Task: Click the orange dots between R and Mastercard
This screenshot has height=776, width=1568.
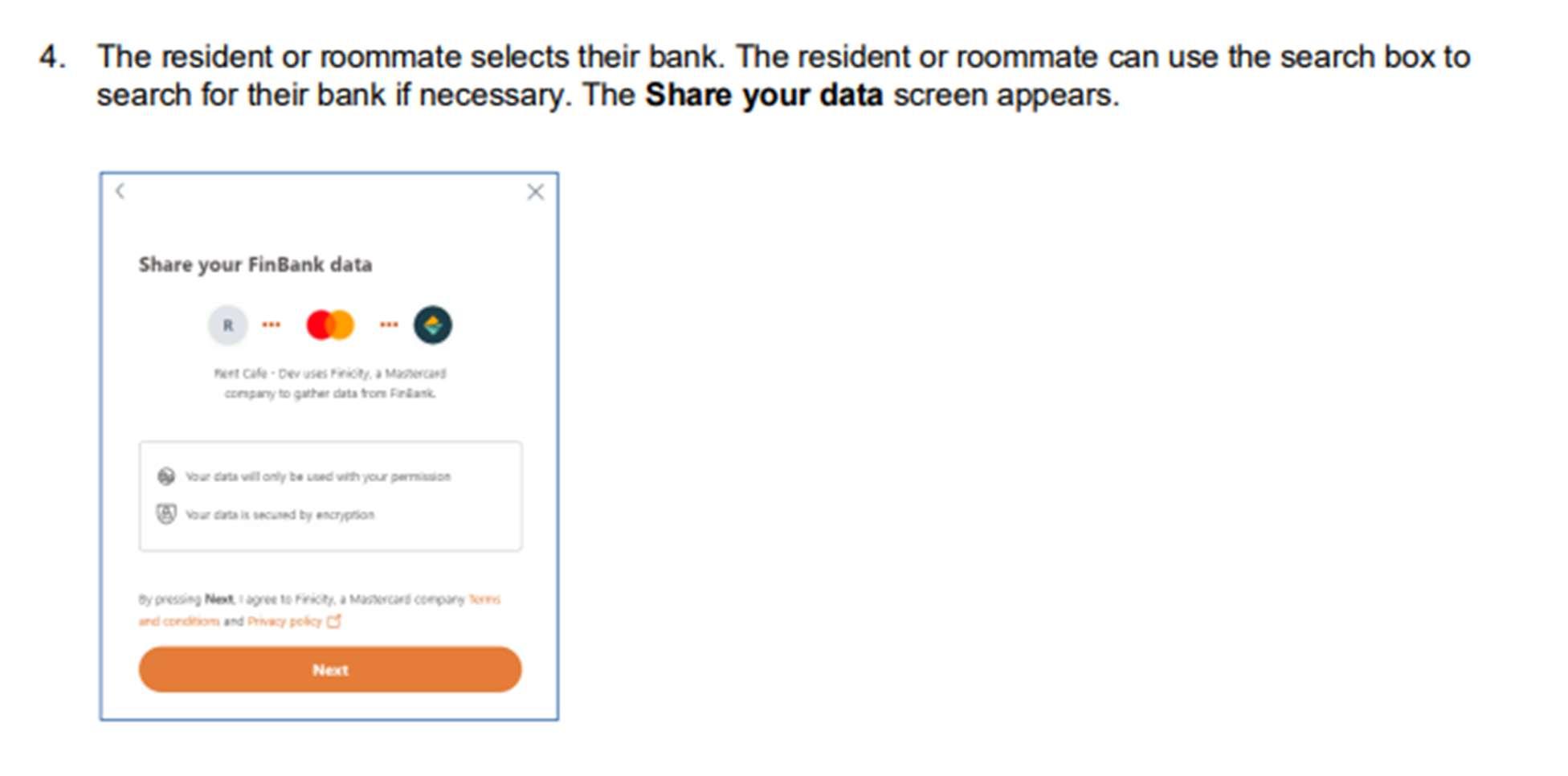Action: [x=272, y=325]
